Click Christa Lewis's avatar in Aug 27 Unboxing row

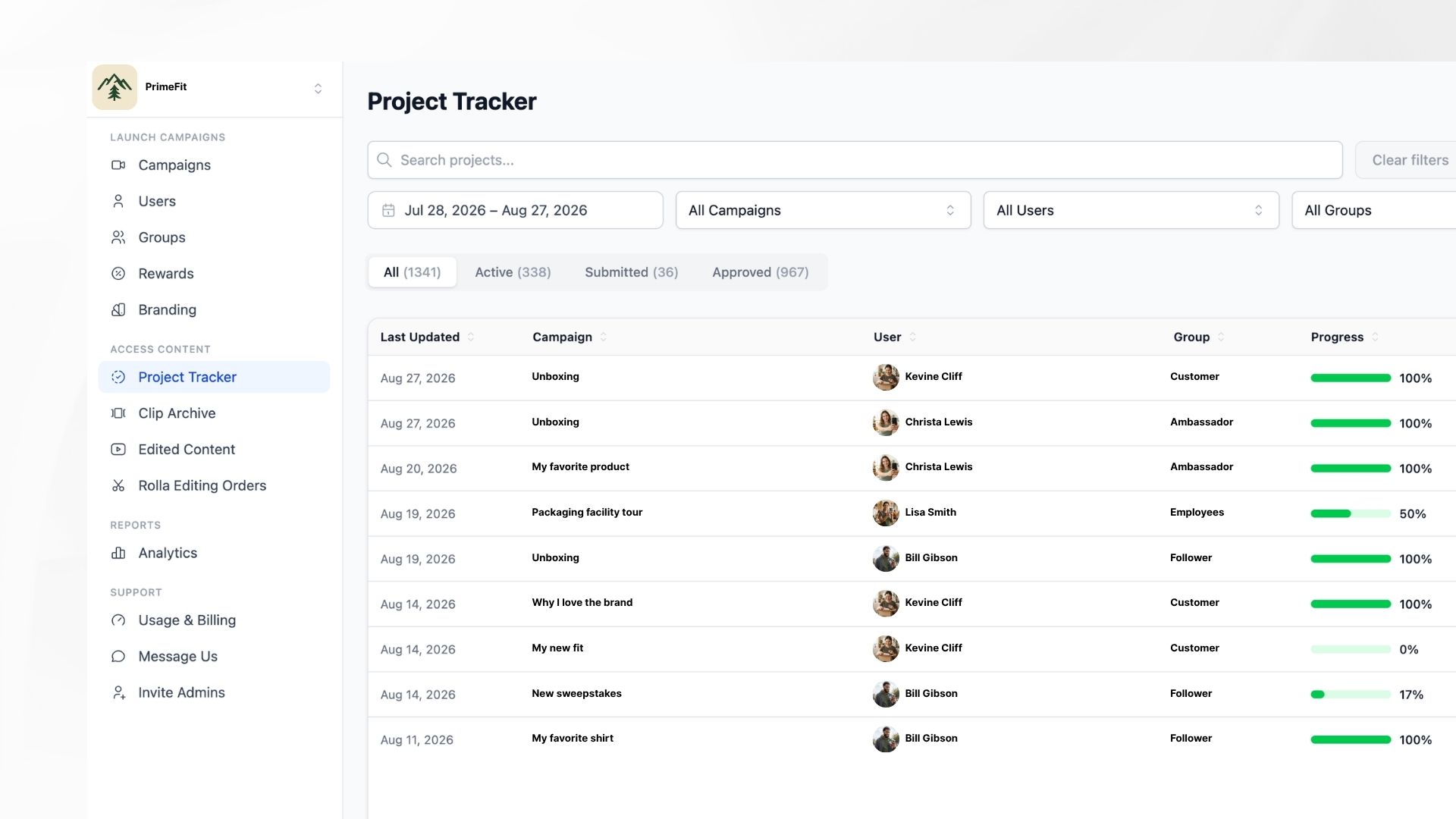(x=886, y=422)
